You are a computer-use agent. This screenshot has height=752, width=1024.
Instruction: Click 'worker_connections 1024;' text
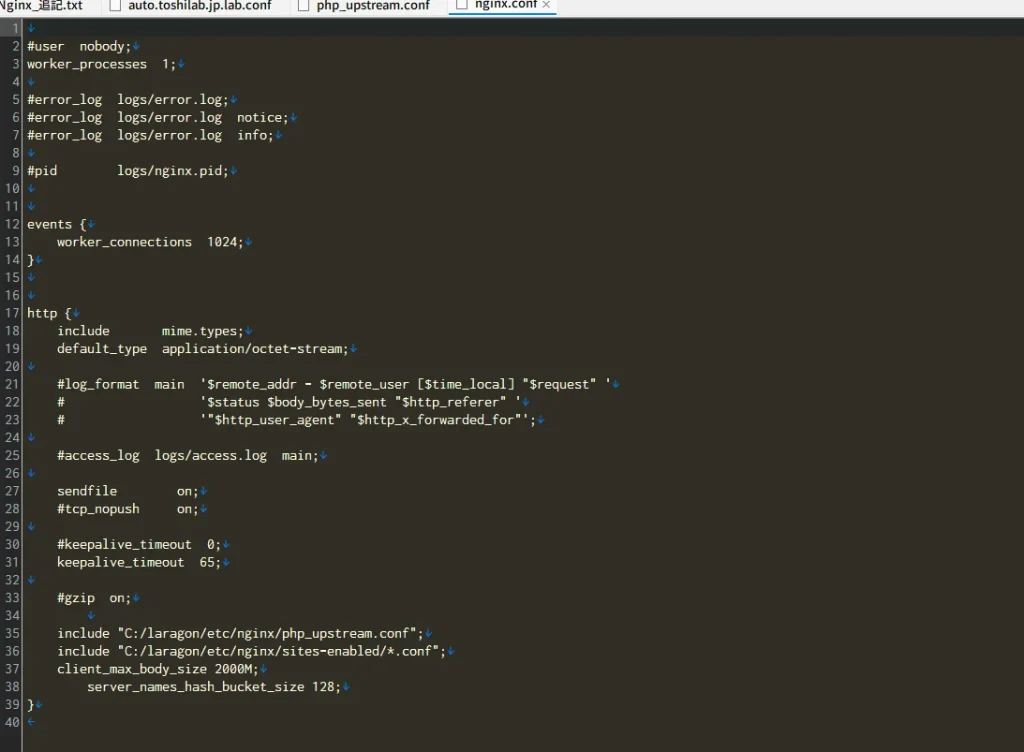tap(150, 242)
